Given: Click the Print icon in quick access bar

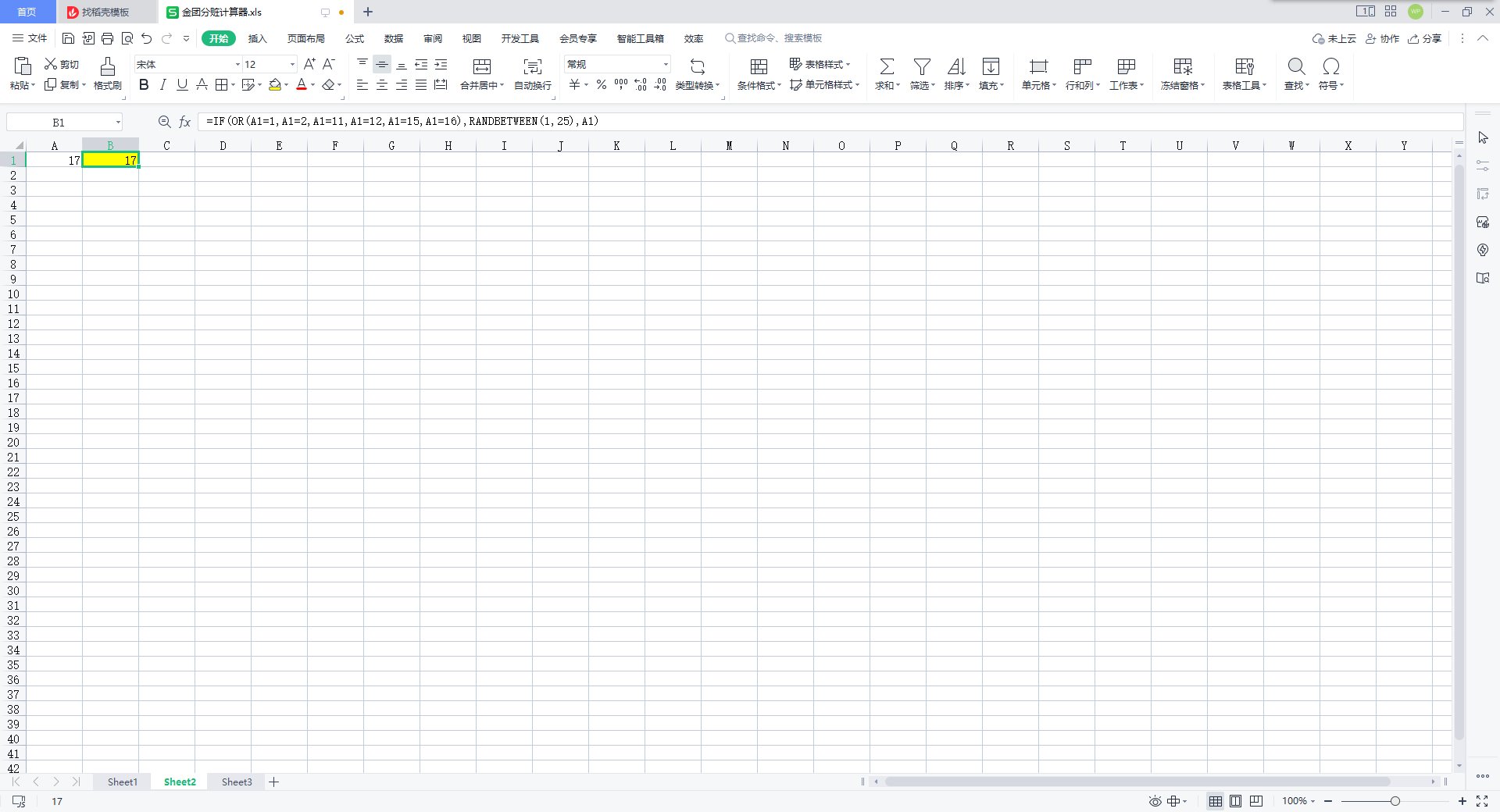Looking at the screenshot, I should pyautogui.click(x=108, y=38).
